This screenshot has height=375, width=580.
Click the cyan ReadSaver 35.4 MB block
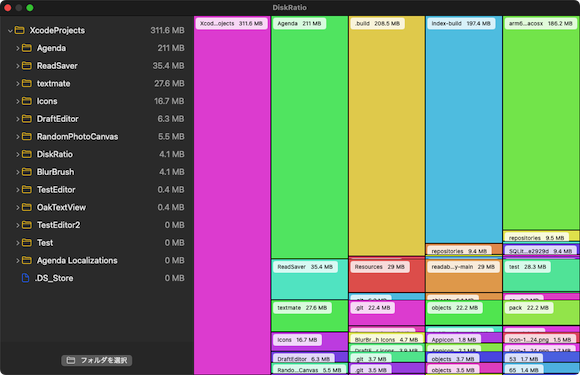coord(310,279)
